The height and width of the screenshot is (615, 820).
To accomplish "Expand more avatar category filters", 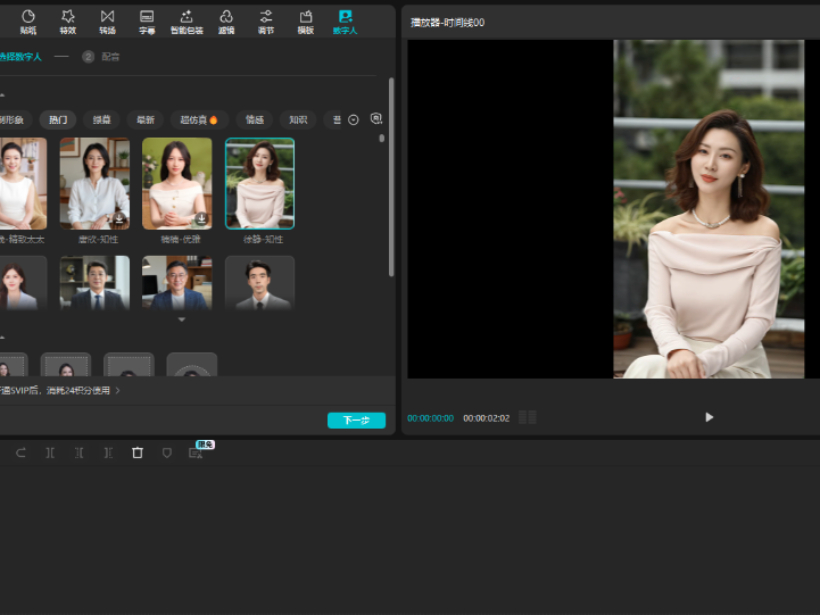I will pos(353,120).
